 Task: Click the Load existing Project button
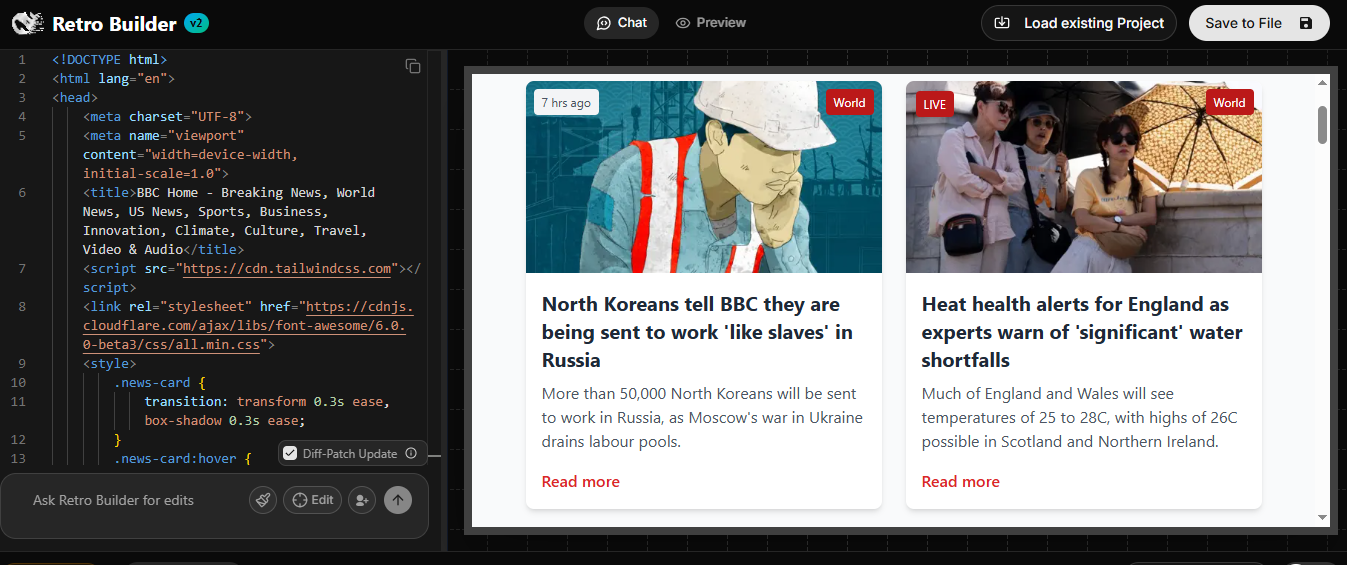click(1079, 23)
